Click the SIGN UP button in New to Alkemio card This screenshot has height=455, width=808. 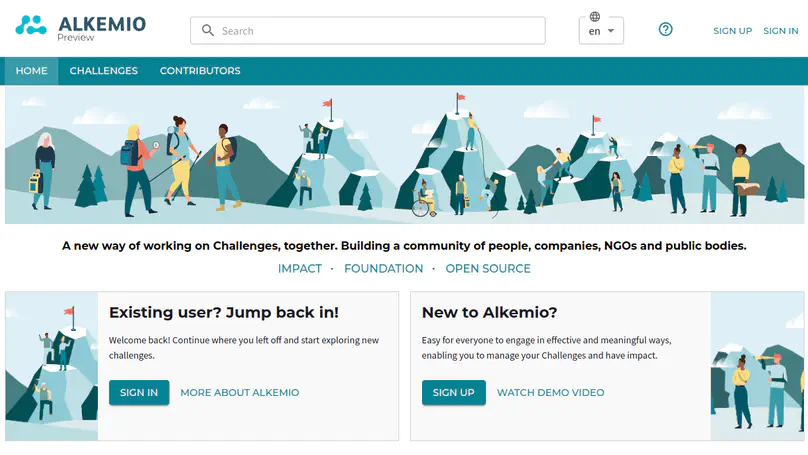point(453,393)
